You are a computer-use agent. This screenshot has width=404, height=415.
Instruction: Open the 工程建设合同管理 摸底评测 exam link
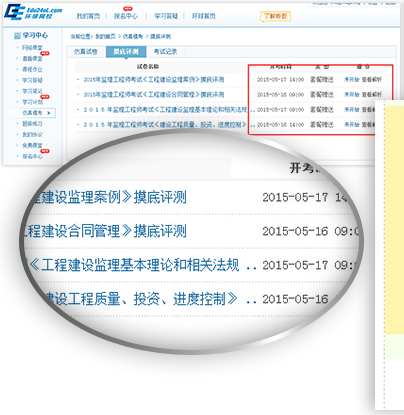tap(154, 95)
